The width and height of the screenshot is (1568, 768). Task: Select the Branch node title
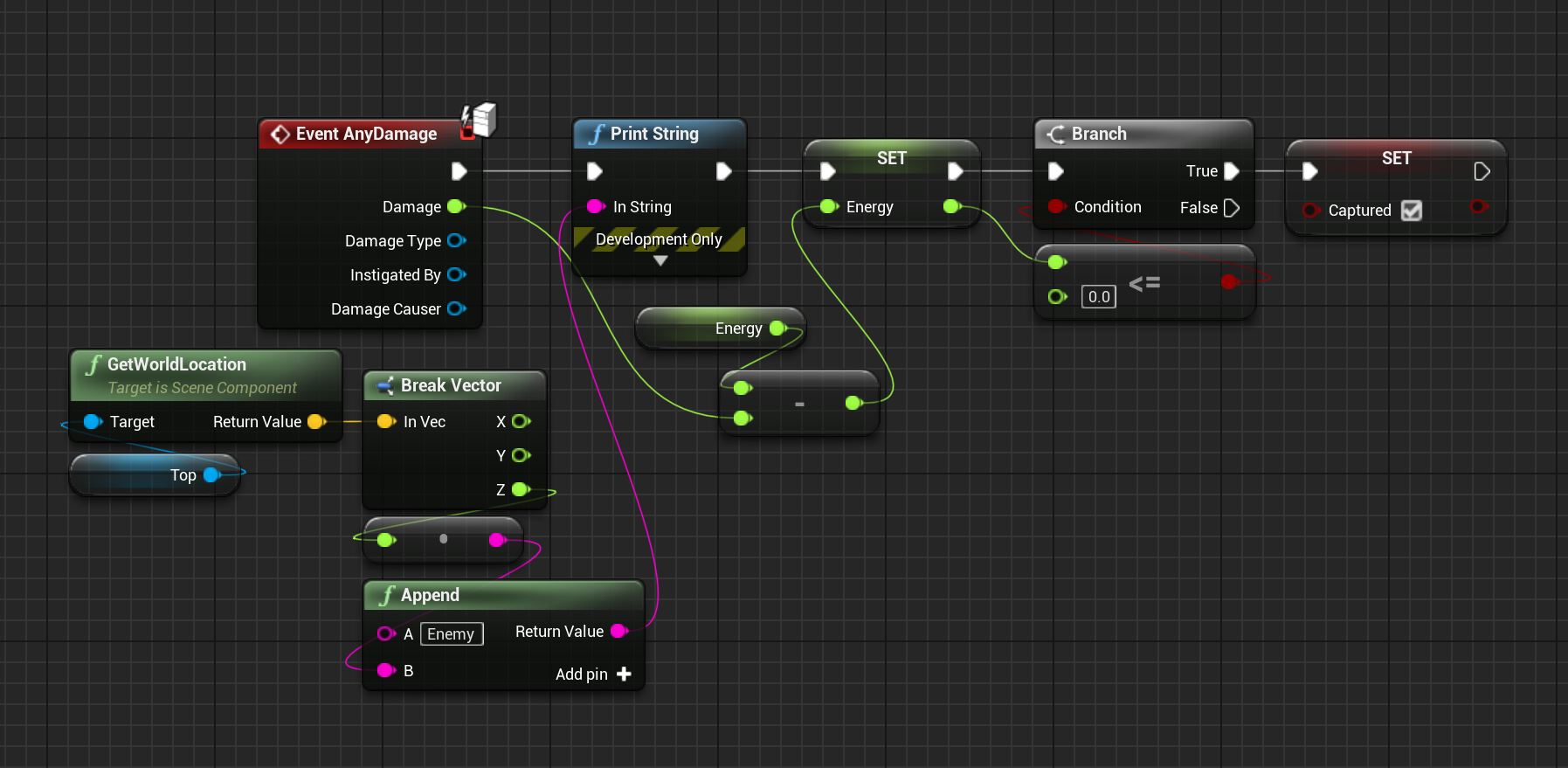point(1099,134)
